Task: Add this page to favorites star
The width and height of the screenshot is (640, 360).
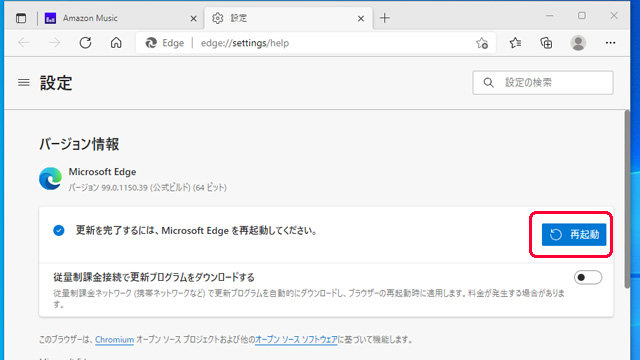Action: coord(482,43)
